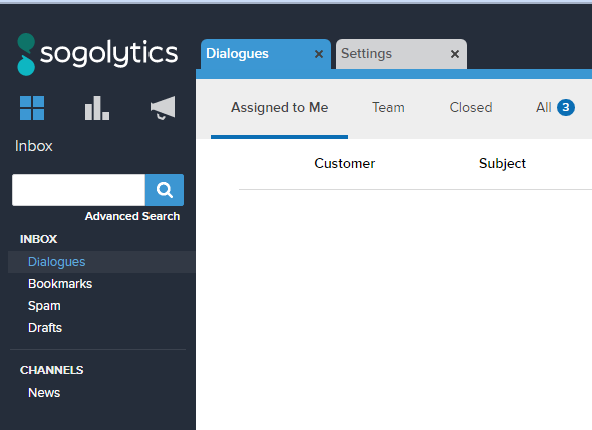Image resolution: width=592 pixels, height=430 pixels.
Task: Open the megaphone announcements icon
Action: (163, 108)
